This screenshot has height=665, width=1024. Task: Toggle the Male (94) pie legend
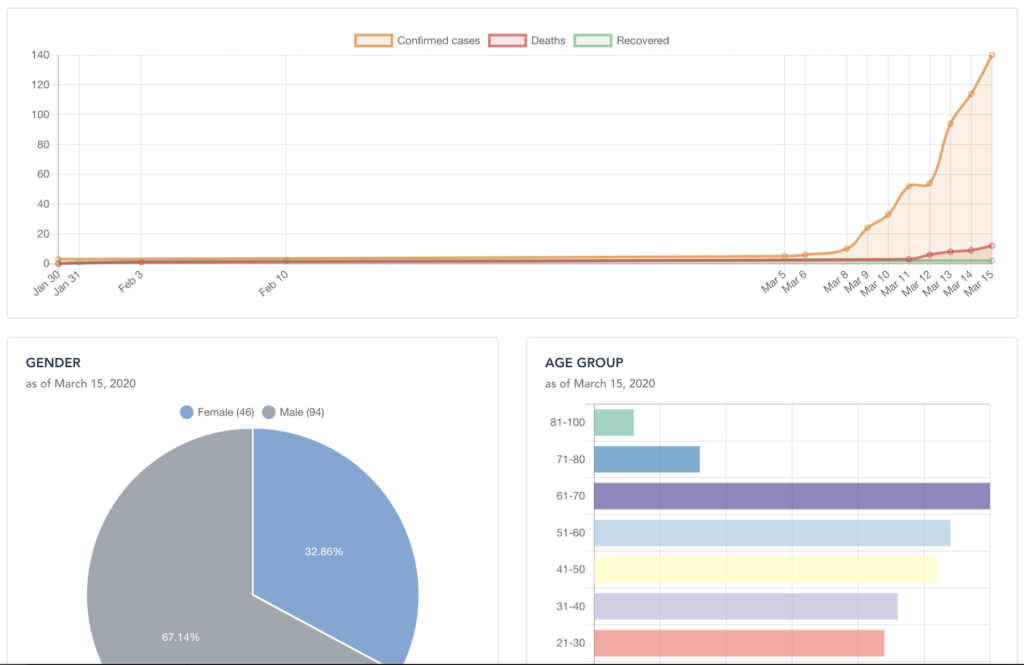(293, 412)
